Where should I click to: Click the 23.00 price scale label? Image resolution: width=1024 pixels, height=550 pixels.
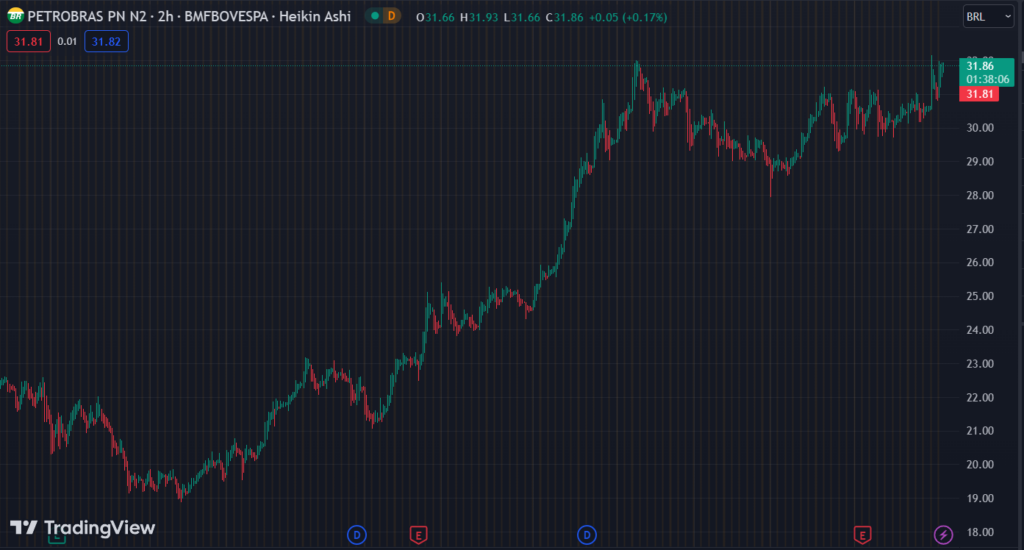pos(980,363)
